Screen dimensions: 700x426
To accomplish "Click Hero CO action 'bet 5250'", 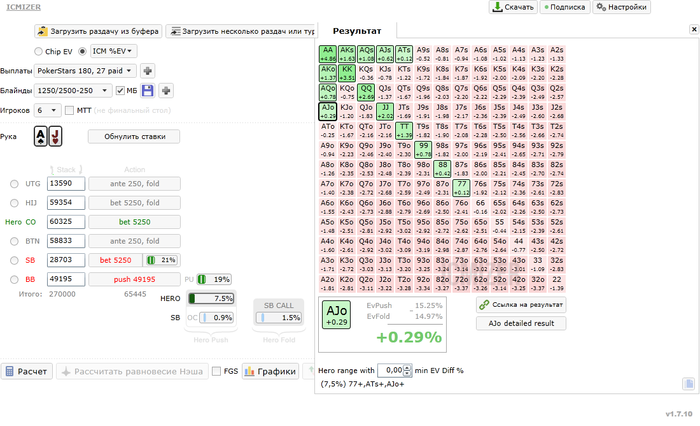I will (x=134, y=222).
